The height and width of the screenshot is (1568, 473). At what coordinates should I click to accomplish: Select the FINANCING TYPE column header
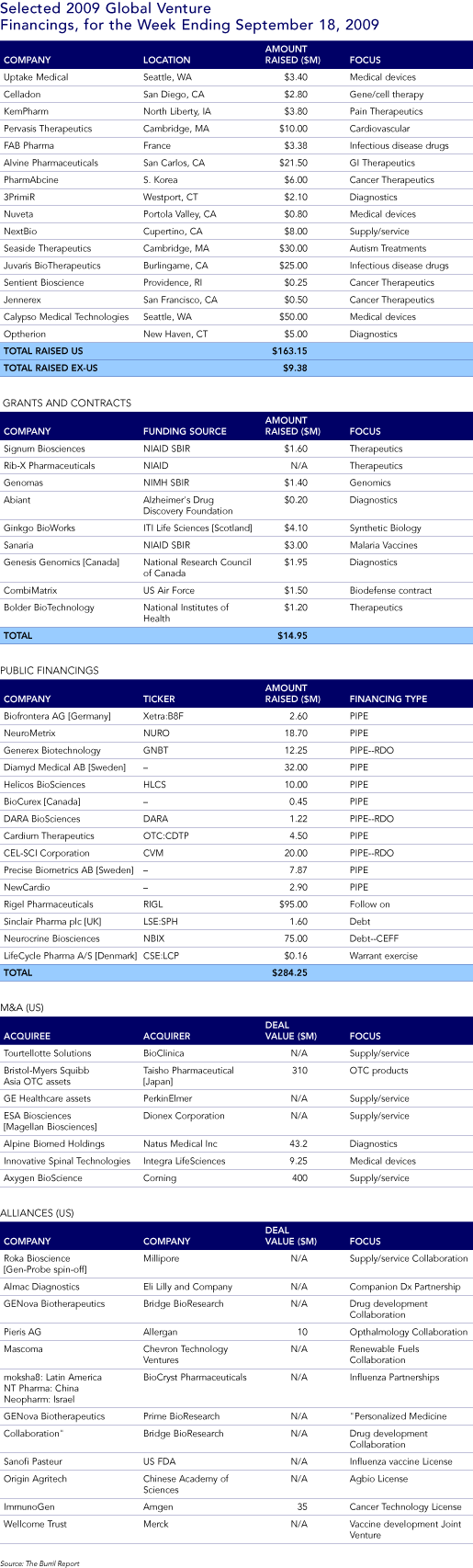click(x=389, y=699)
